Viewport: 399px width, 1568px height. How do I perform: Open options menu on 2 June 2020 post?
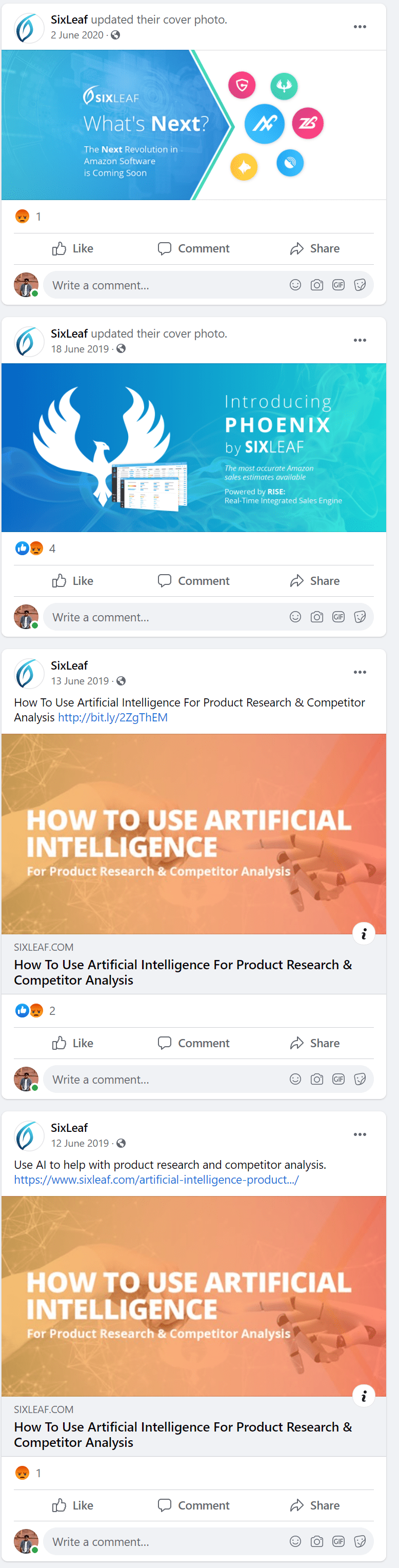coord(360,27)
